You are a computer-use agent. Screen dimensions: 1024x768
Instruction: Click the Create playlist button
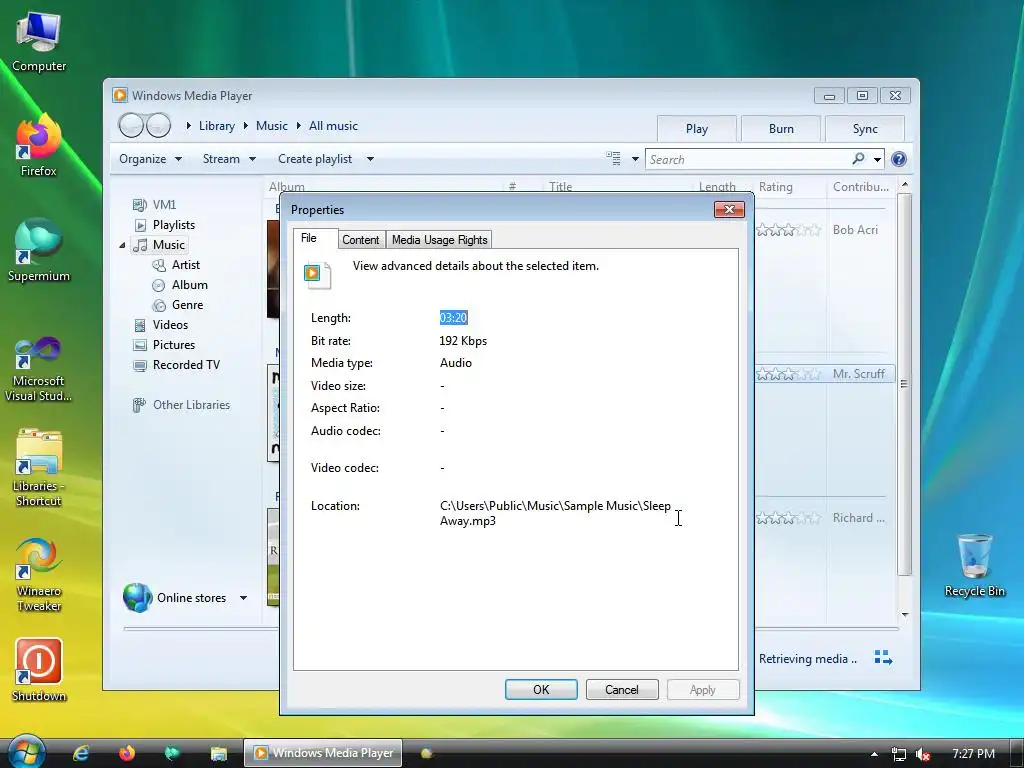tap(315, 159)
